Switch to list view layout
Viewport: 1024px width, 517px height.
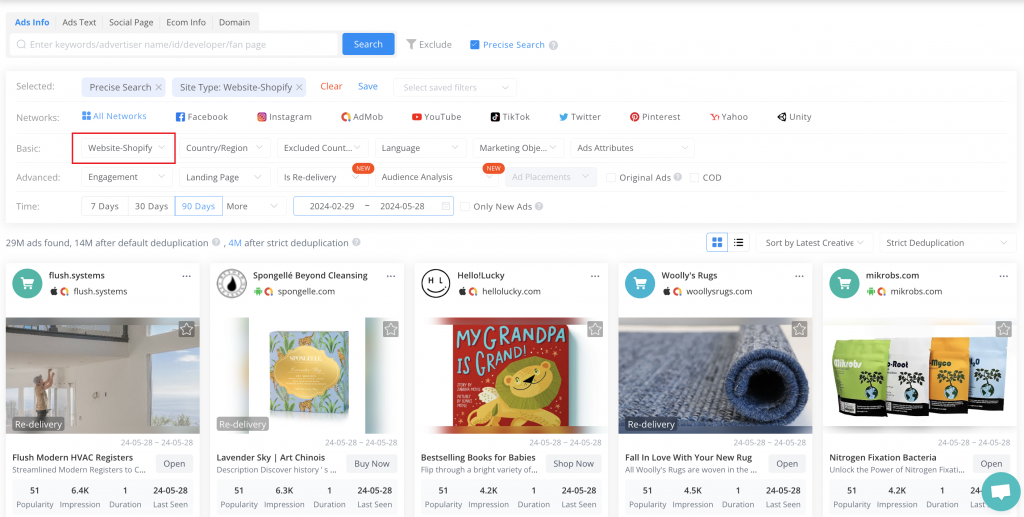739,242
